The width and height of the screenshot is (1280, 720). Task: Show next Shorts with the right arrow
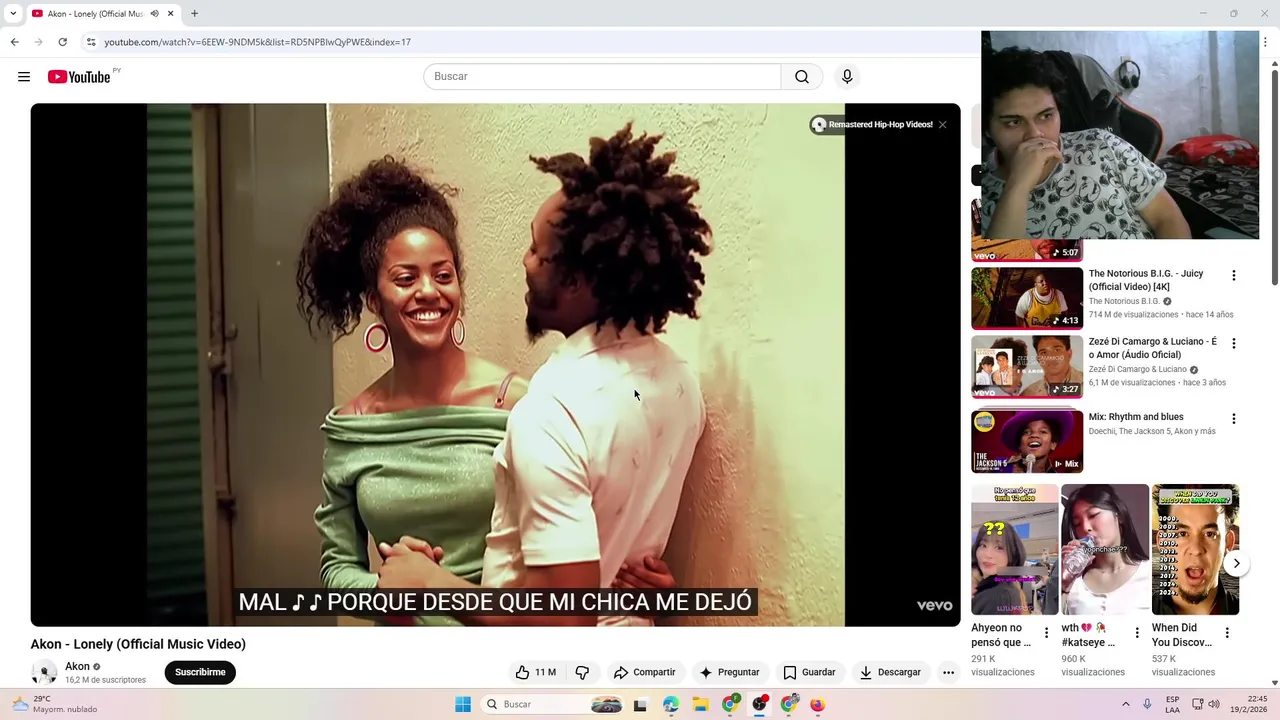[x=1236, y=563]
